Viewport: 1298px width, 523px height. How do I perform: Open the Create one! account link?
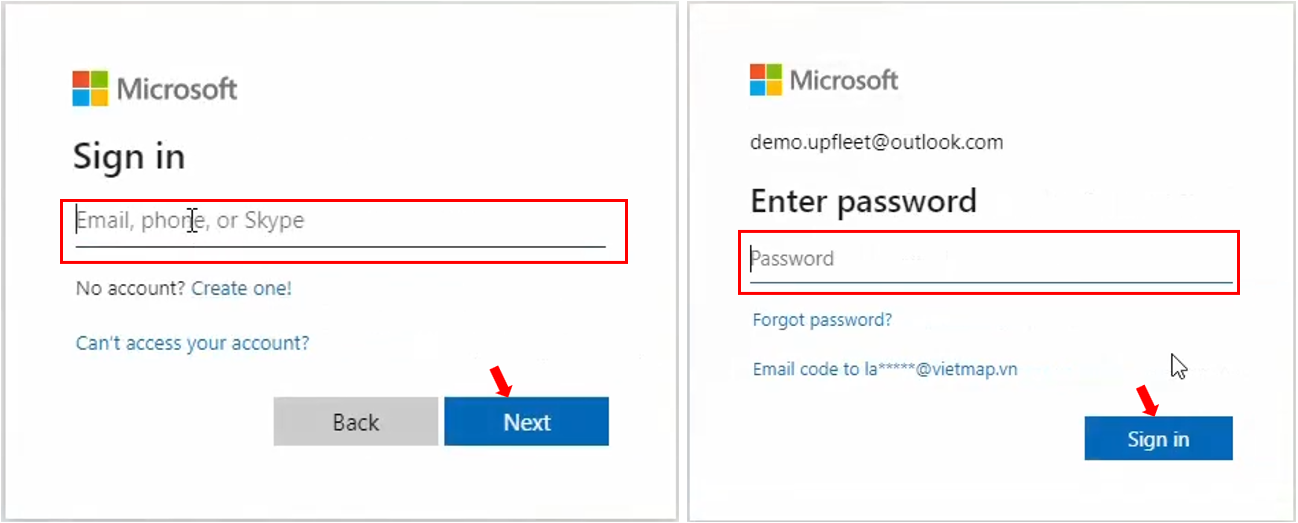pos(242,289)
